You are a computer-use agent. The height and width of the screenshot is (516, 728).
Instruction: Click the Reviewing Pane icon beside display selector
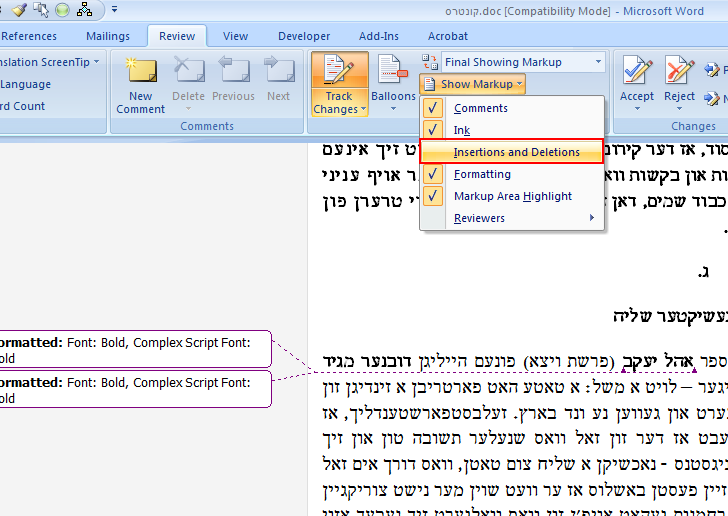tap(430, 62)
